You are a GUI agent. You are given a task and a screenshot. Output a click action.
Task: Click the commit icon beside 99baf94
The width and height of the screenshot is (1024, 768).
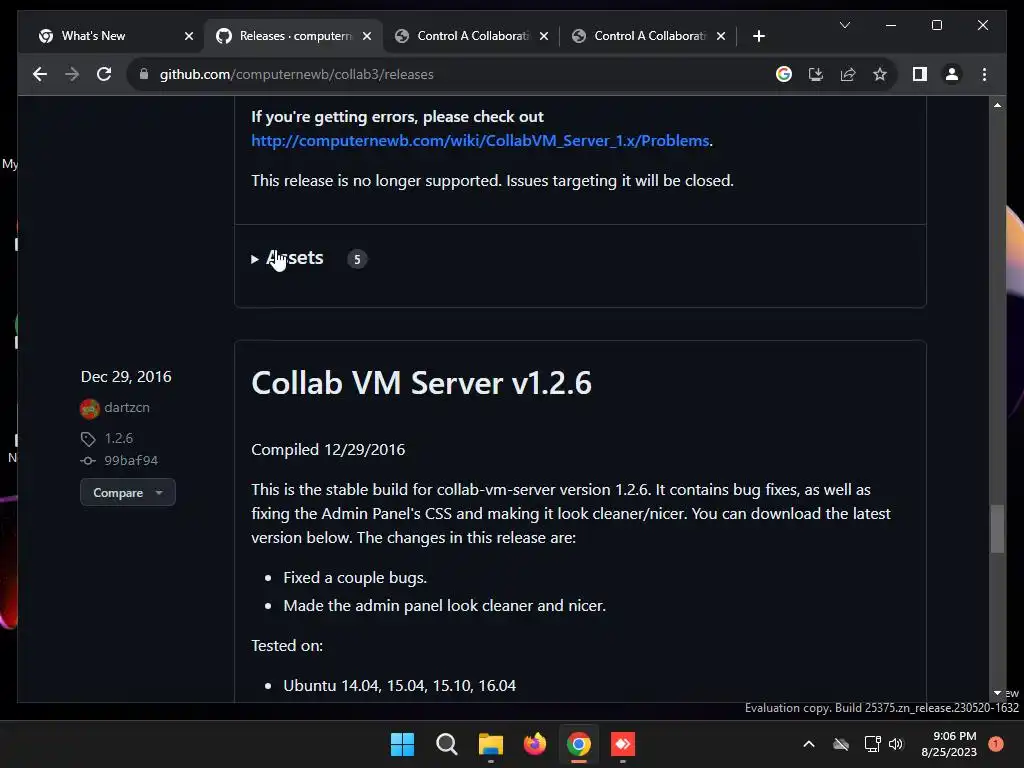point(88,460)
